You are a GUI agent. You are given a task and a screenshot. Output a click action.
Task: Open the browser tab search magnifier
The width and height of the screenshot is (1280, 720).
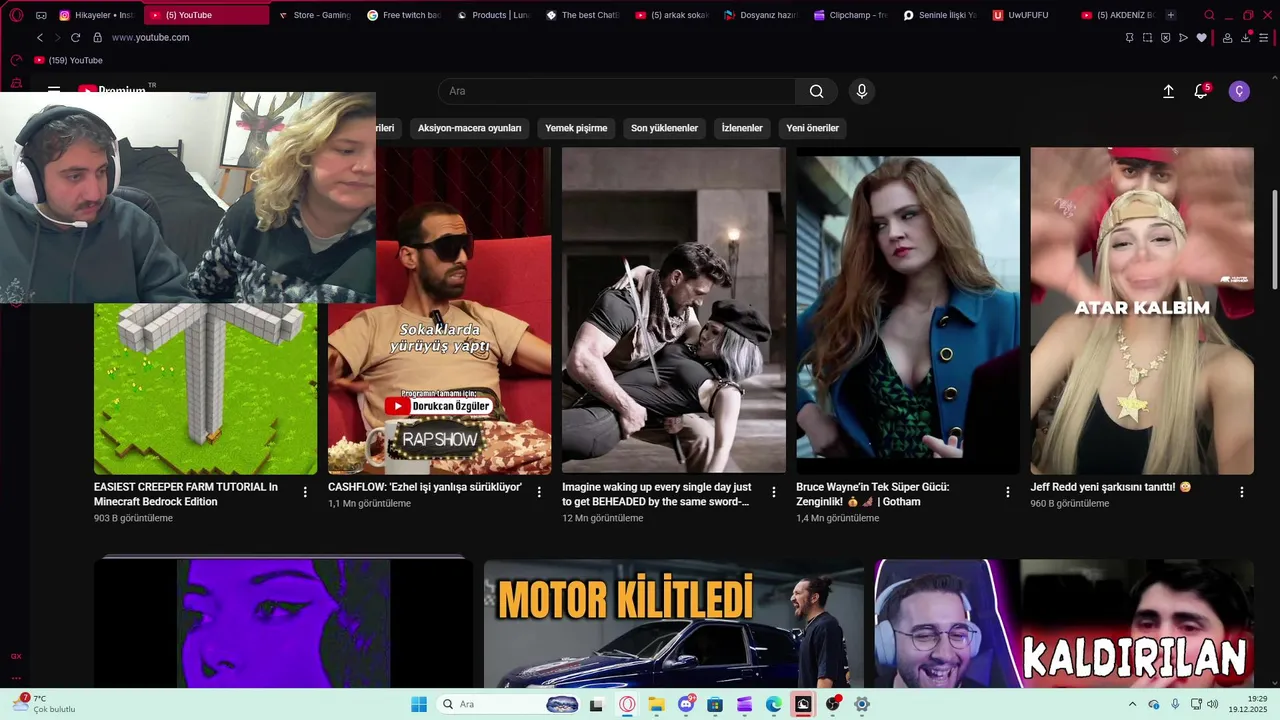point(1209,15)
